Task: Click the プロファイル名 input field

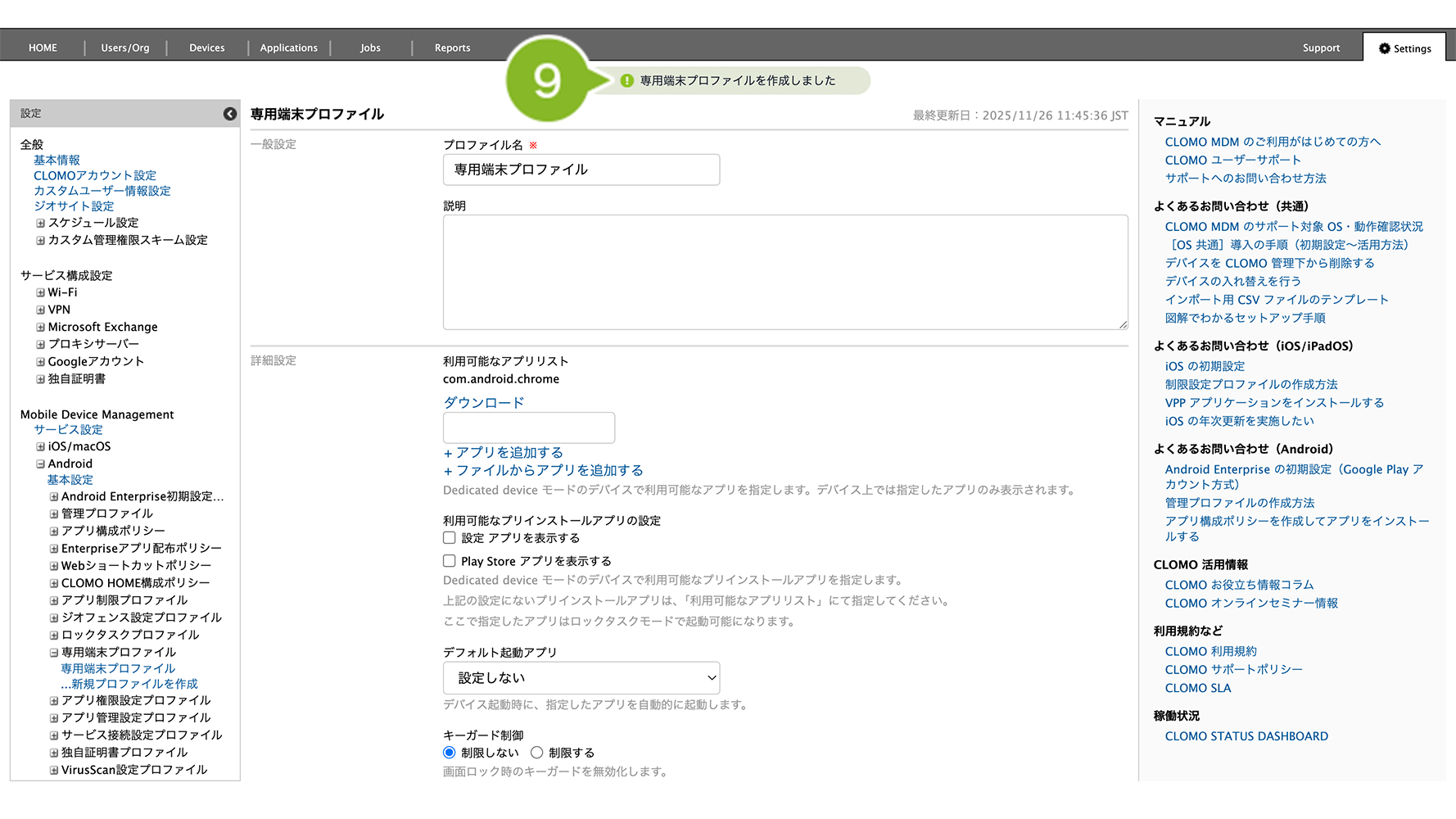Action: pos(581,170)
